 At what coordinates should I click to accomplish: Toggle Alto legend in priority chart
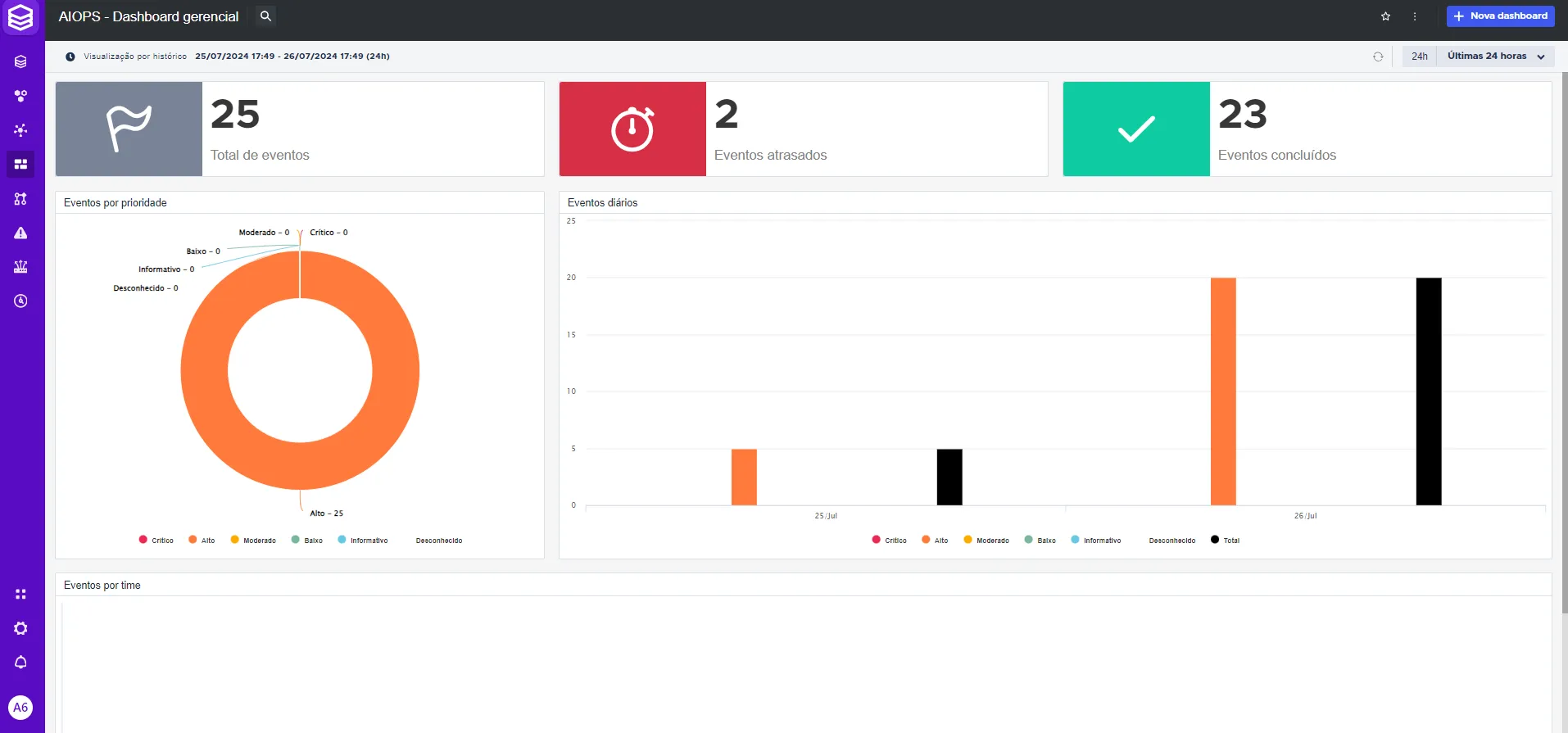point(202,541)
